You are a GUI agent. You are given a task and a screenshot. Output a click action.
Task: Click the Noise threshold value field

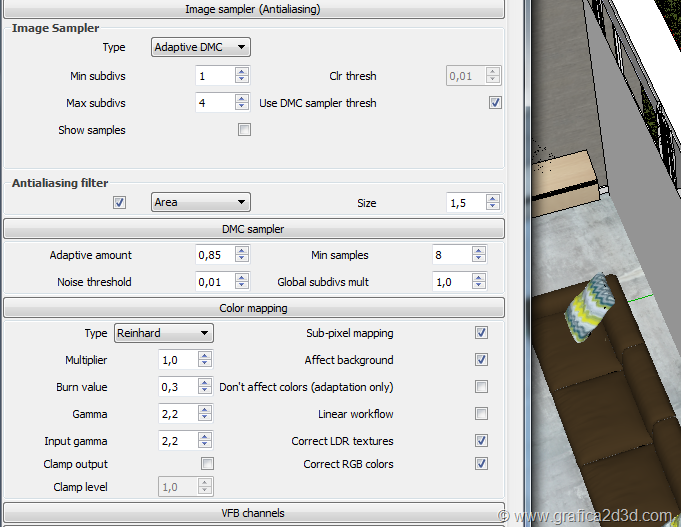(215, 282)
